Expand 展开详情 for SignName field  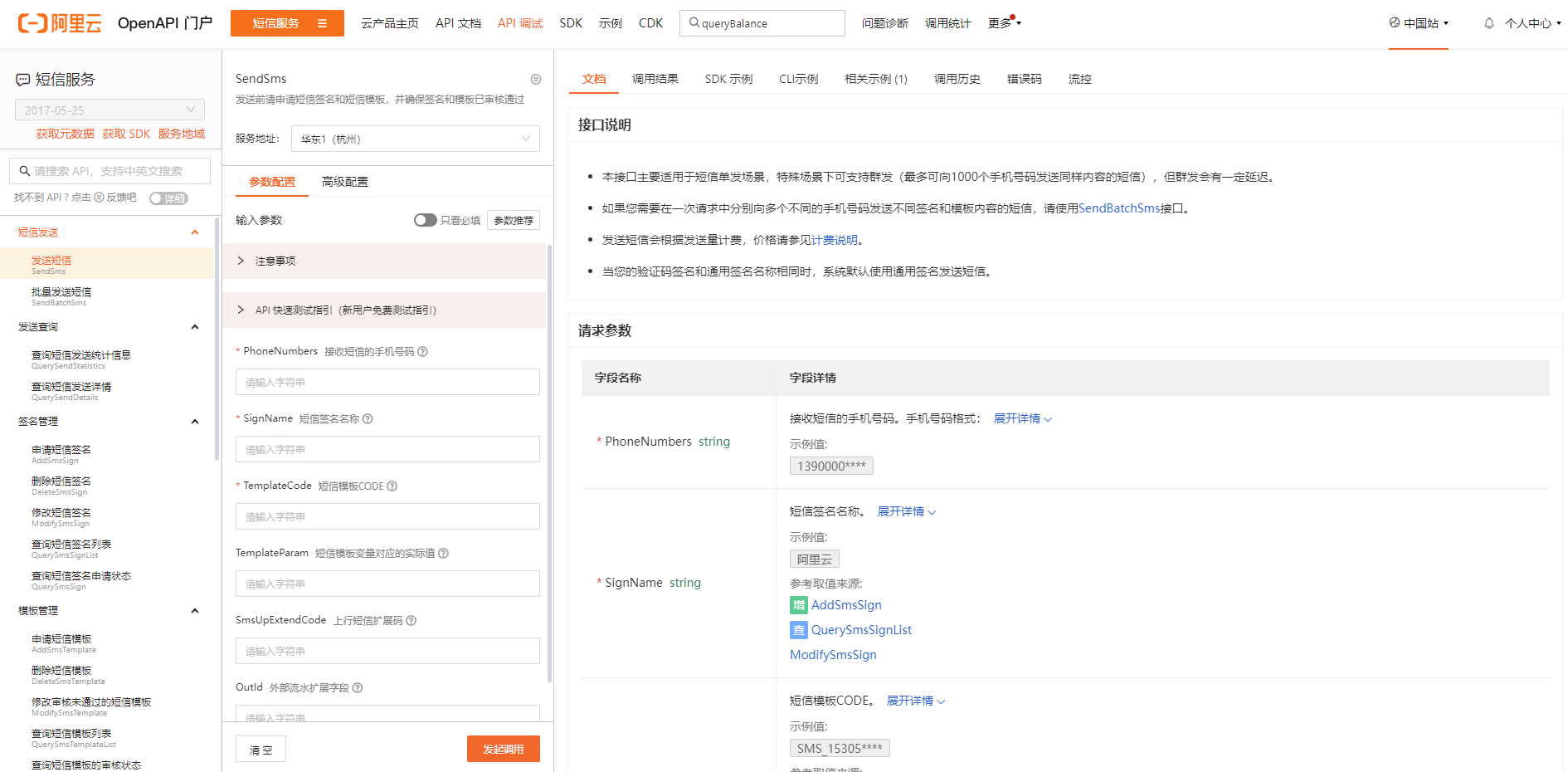tap(907, 511)
